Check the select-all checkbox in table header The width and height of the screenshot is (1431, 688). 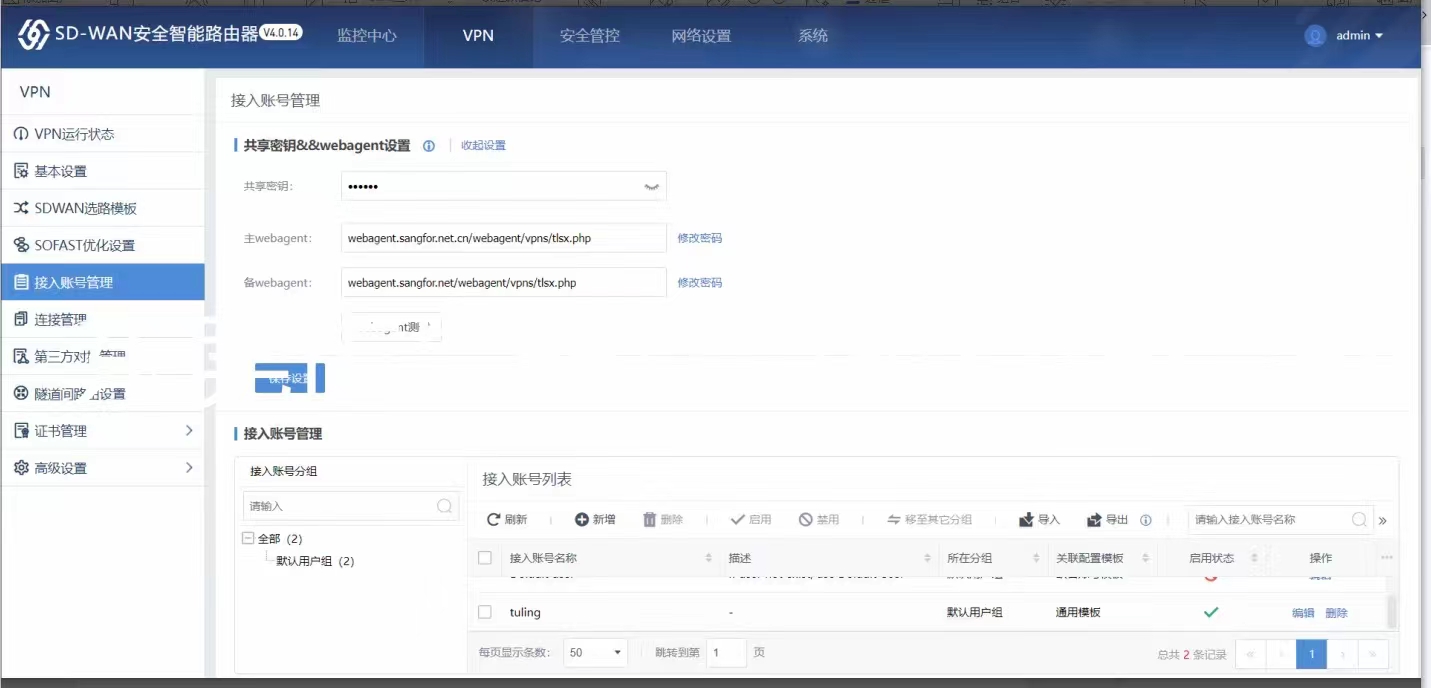[x=485, y=558]
